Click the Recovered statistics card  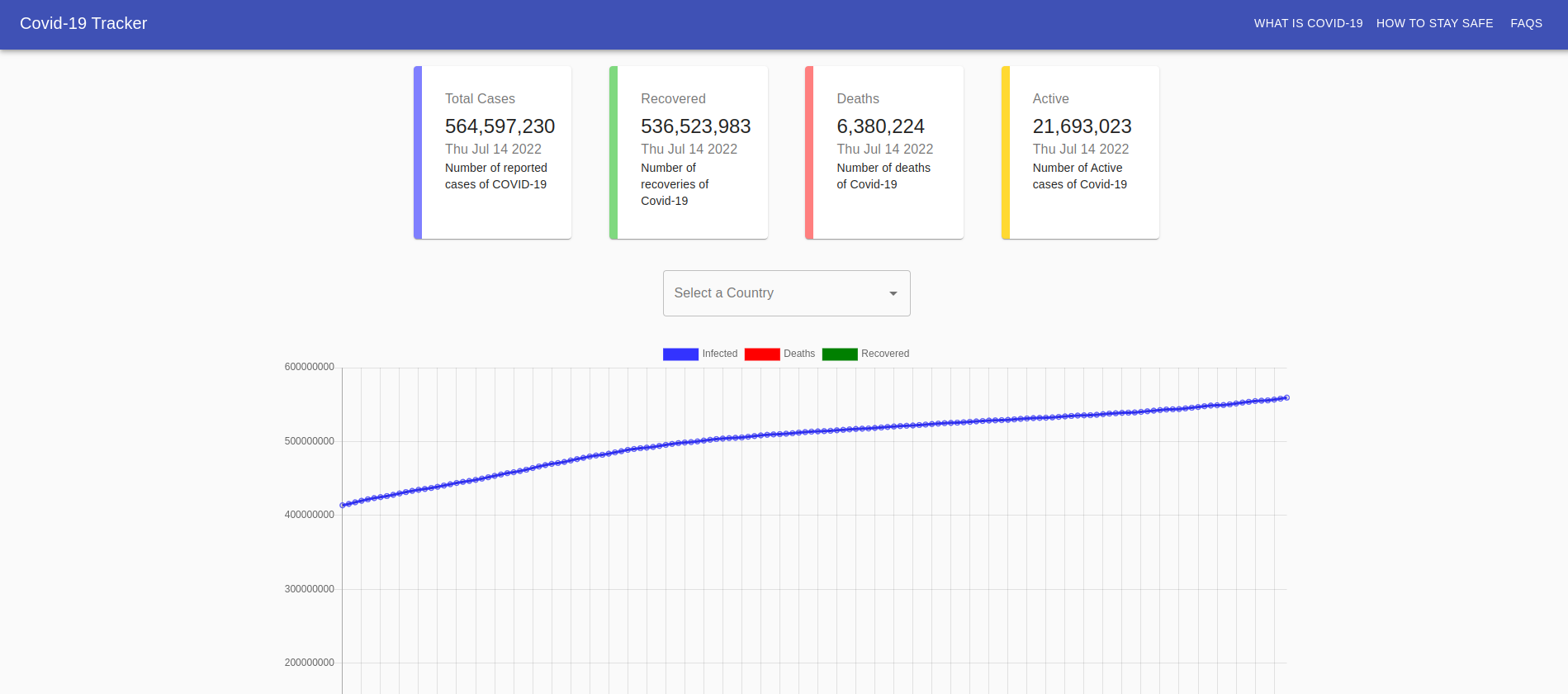click(x=689, y=153)
